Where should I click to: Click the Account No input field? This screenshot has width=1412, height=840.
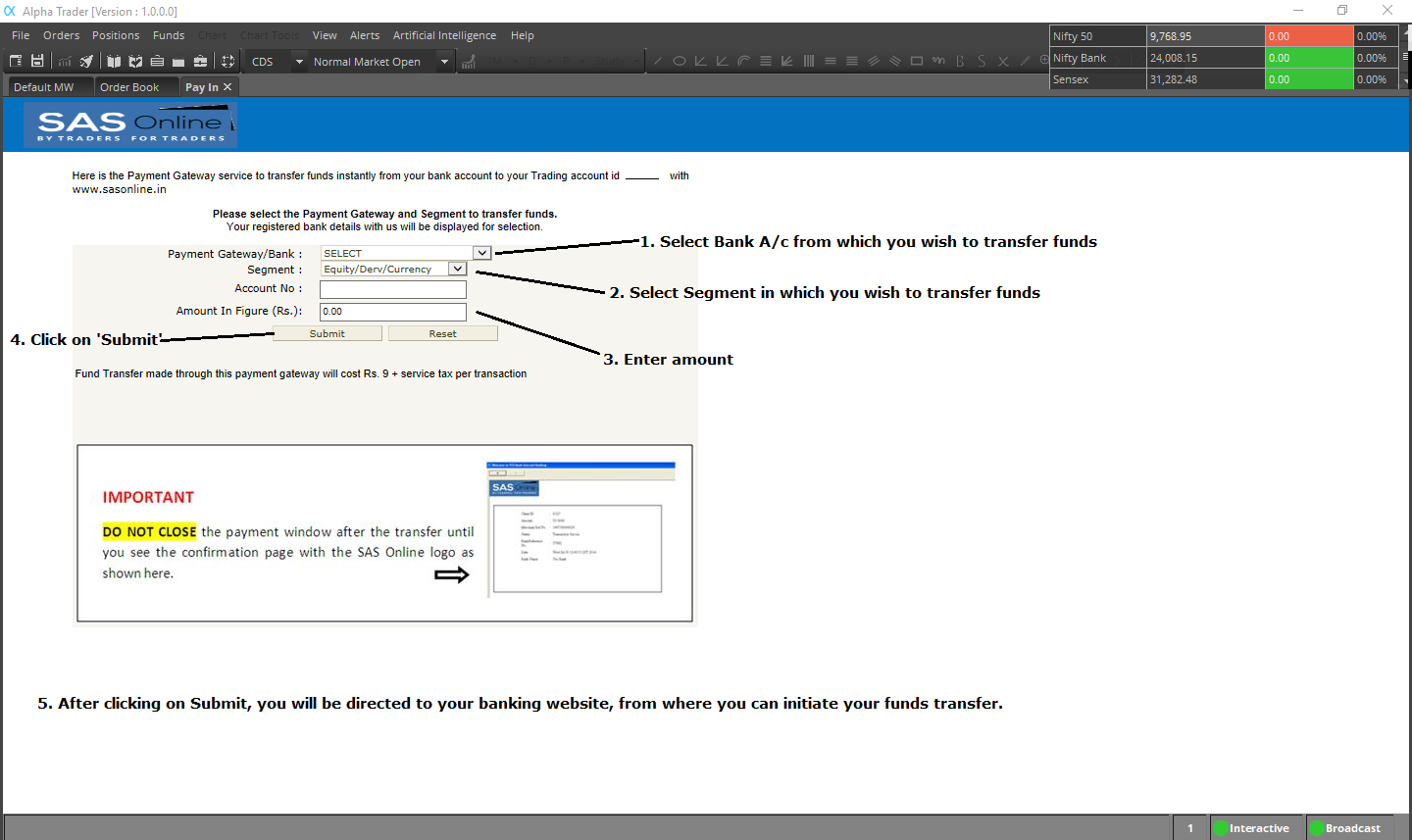point(393,289)
